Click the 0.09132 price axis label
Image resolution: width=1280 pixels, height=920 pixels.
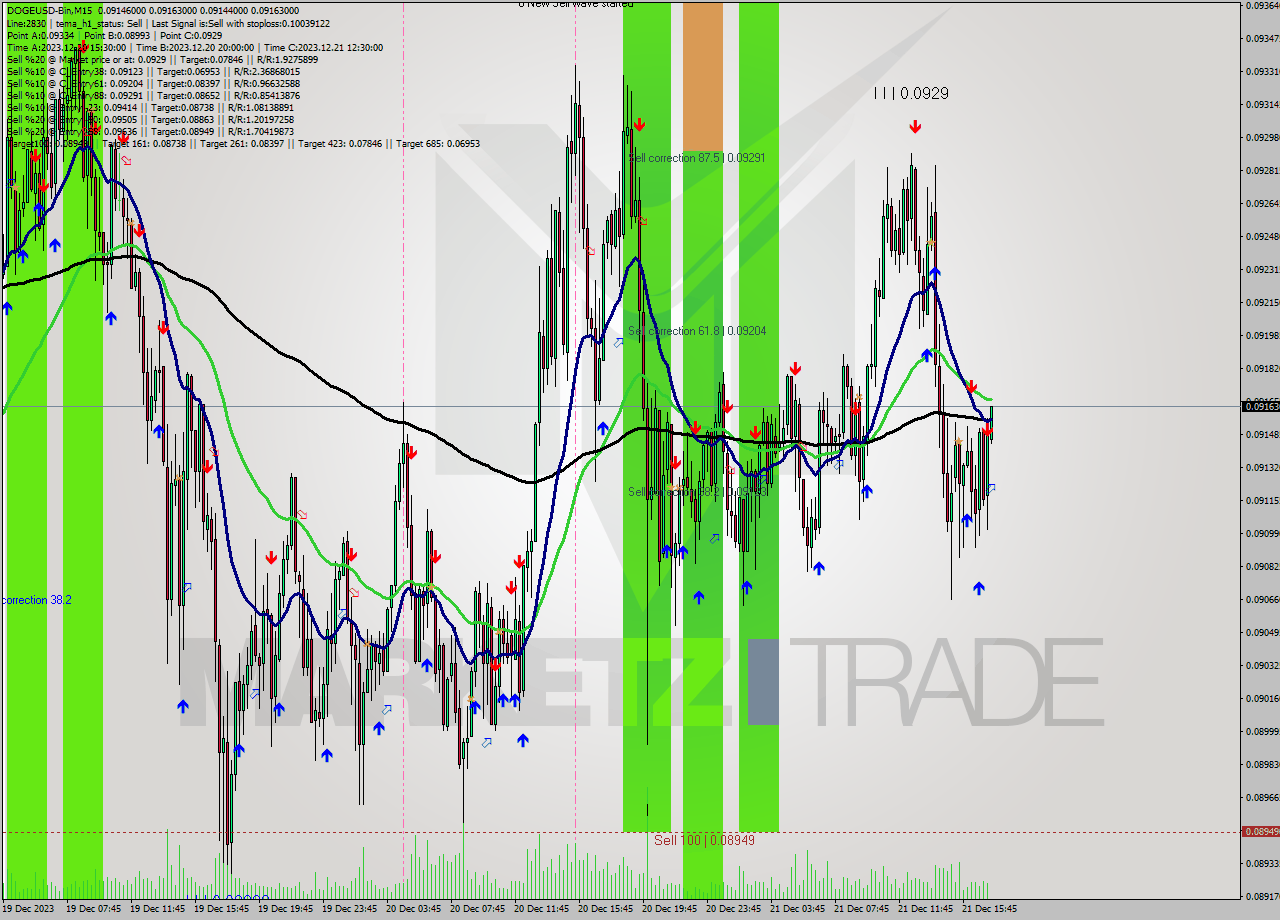(1262, 467)
